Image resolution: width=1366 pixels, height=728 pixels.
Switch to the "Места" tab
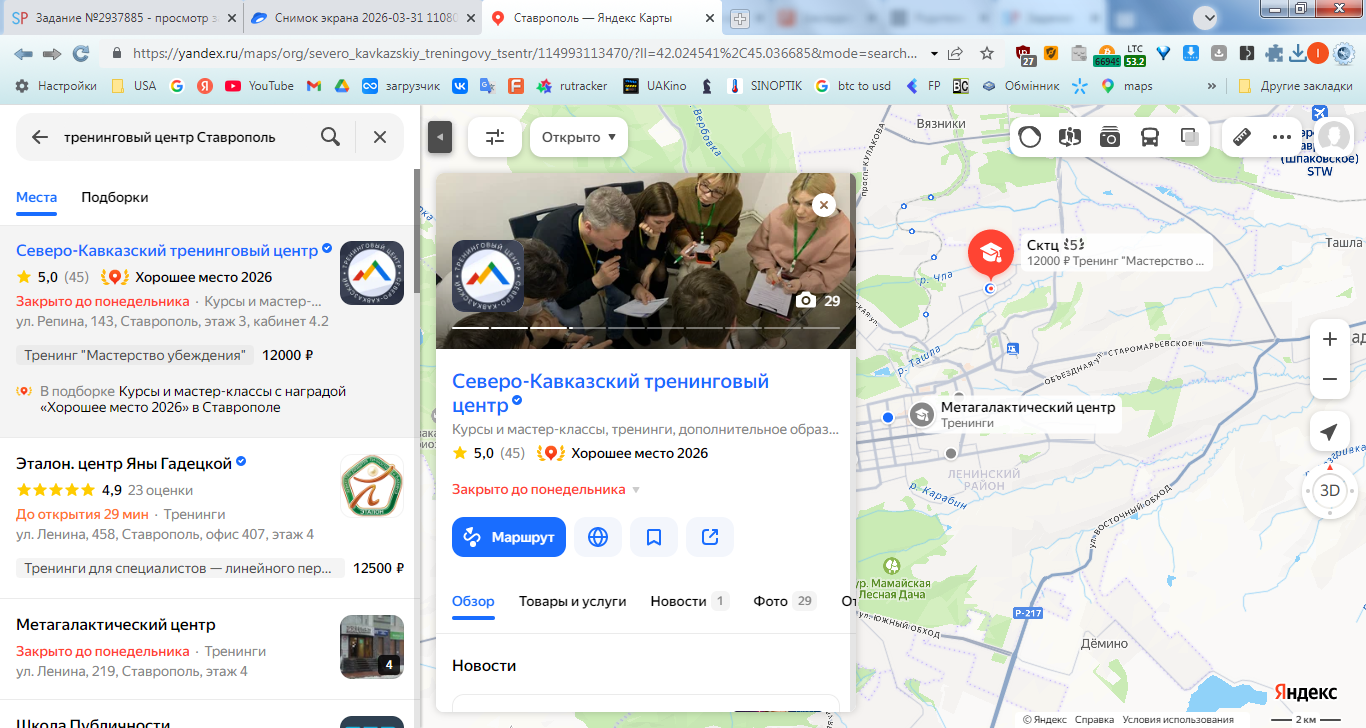coord(36,197)
